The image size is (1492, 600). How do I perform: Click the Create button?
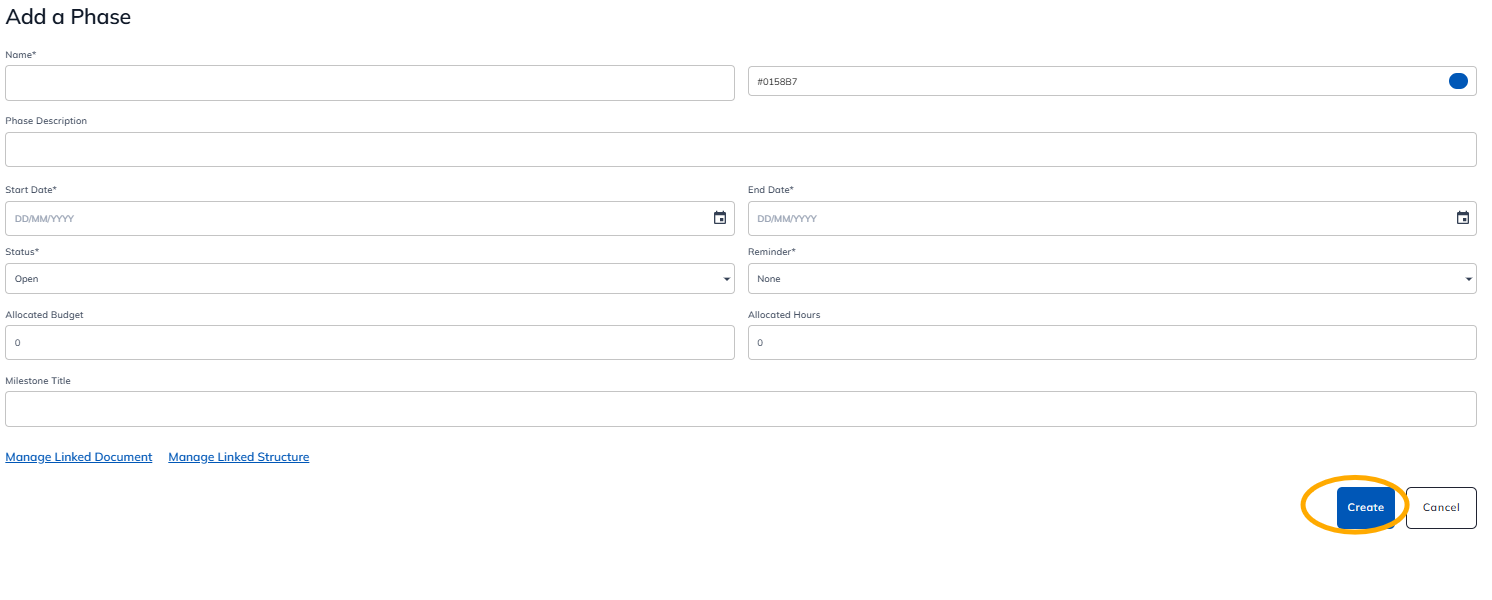pos(1365,508)
